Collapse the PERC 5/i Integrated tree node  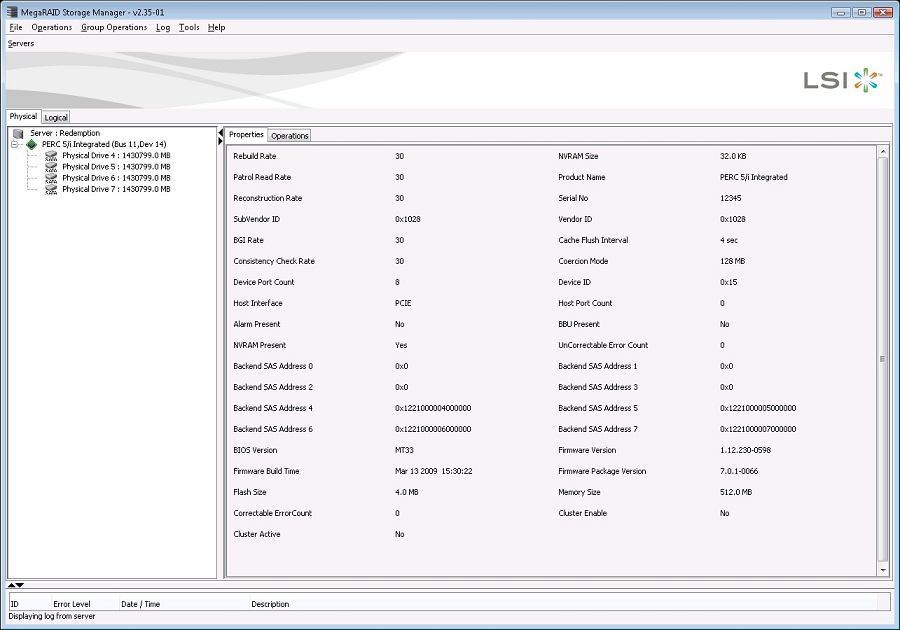[15, 145]
